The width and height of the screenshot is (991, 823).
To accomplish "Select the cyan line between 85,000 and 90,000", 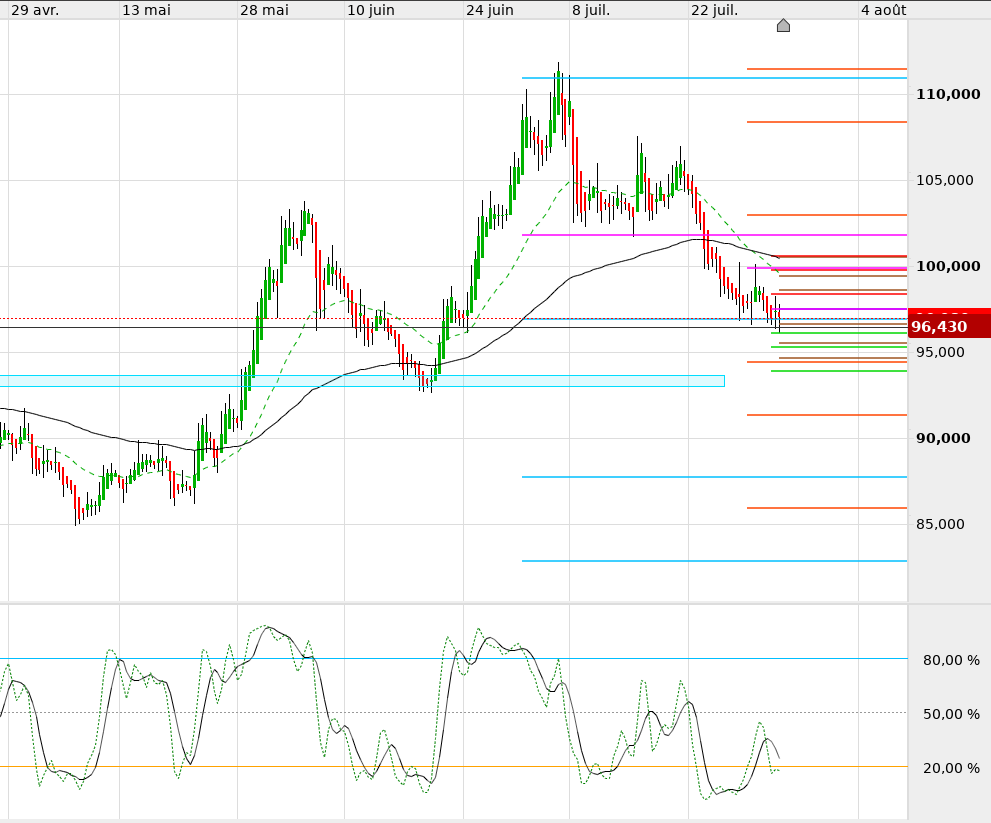I will 714,477.
